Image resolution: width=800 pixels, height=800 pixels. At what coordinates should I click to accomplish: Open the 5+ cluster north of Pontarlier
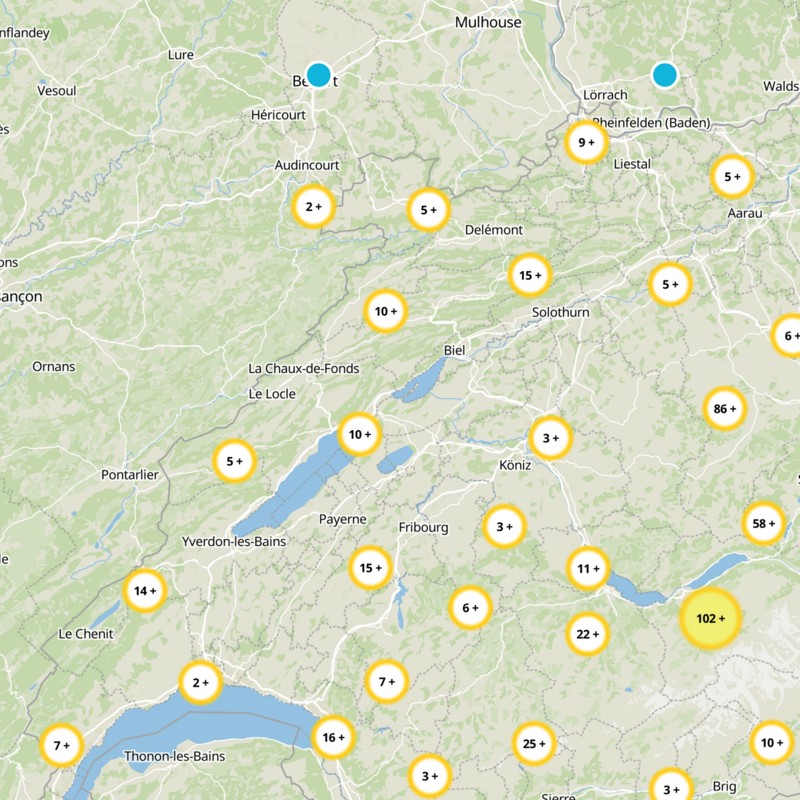pos(235,461)
